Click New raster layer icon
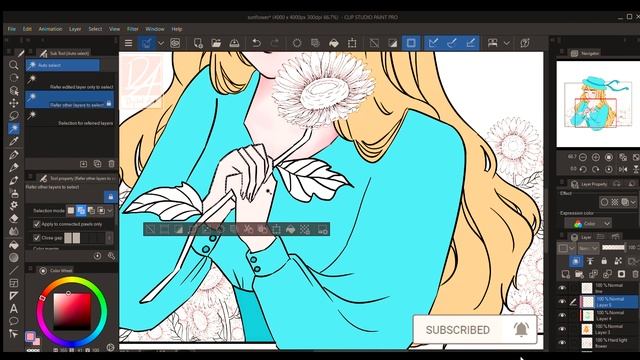 (566, 274)
